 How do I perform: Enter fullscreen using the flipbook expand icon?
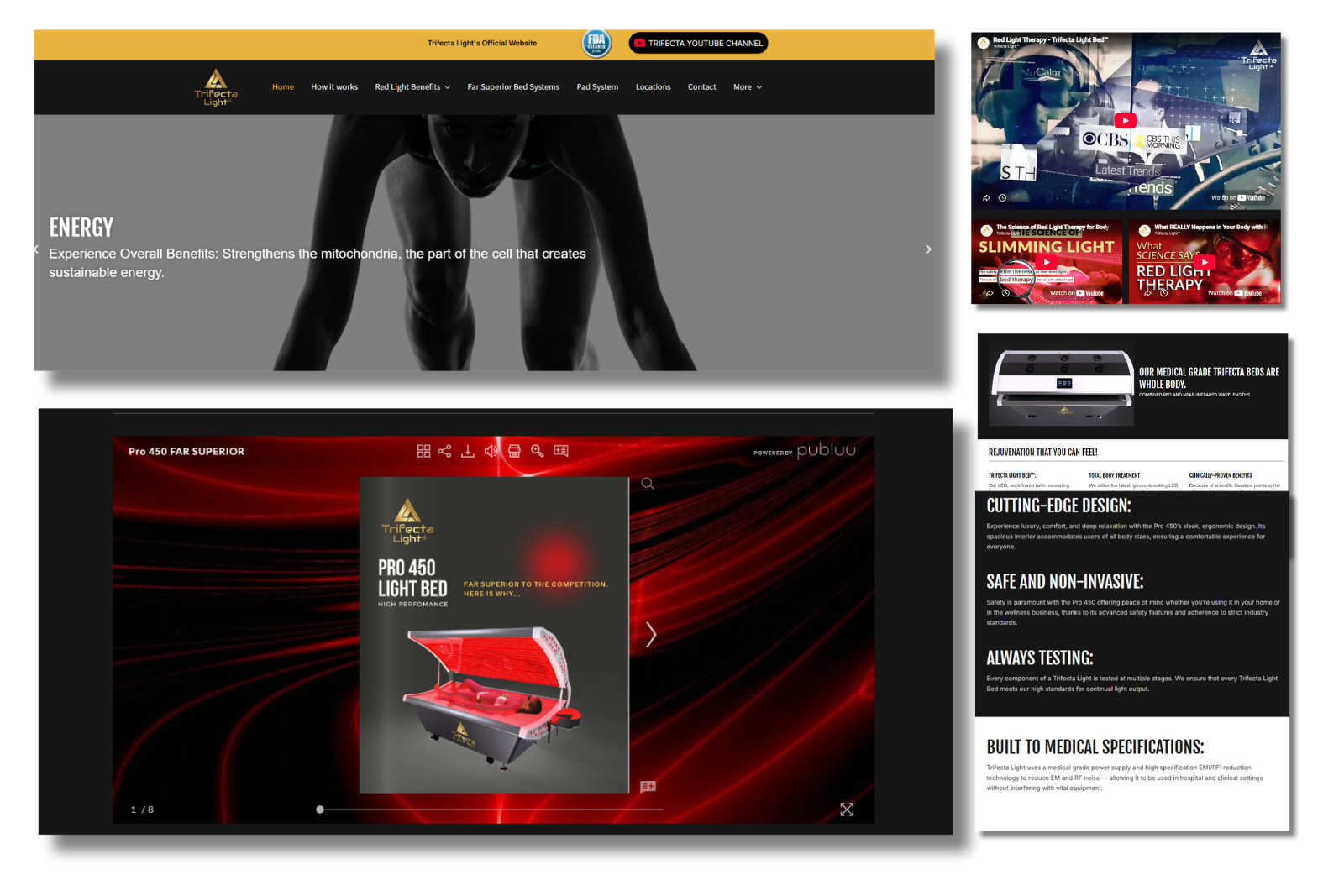pyautogui.click(x=847, y=810)
